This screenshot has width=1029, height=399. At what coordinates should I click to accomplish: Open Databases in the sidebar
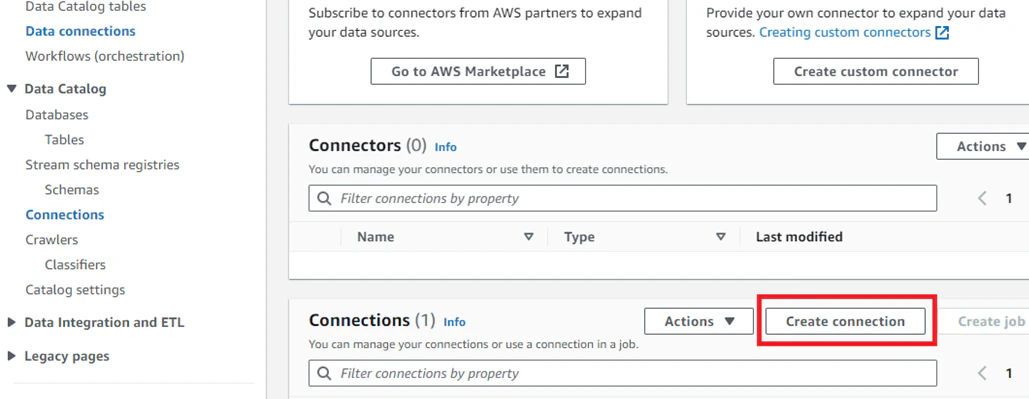click(x=56, y=115)
